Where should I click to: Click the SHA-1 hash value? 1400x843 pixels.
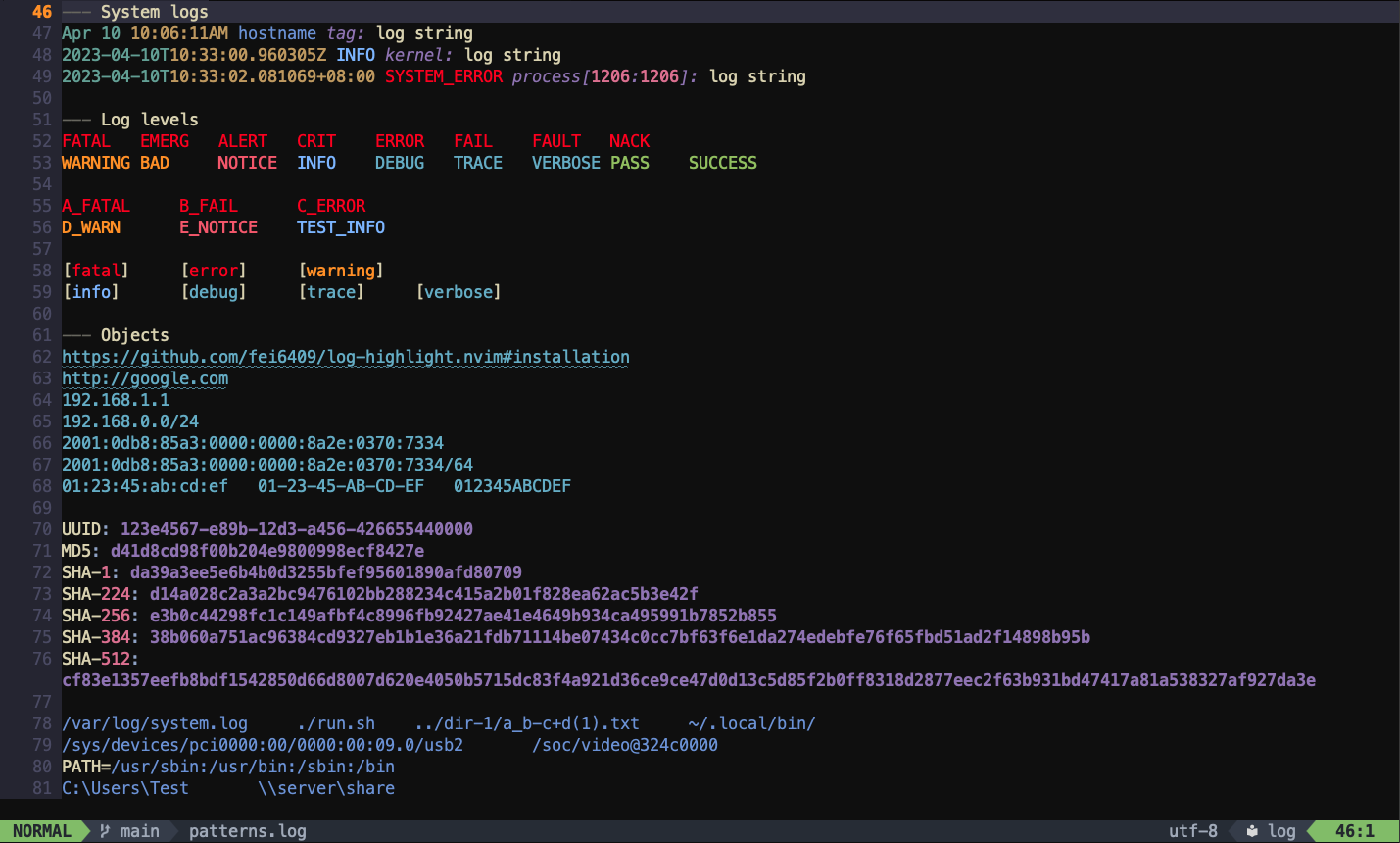326,572
